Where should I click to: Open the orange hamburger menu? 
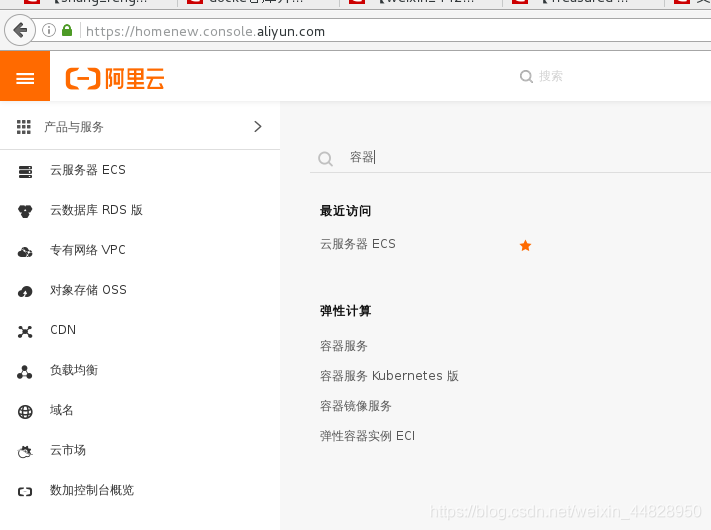pos(25,76)
